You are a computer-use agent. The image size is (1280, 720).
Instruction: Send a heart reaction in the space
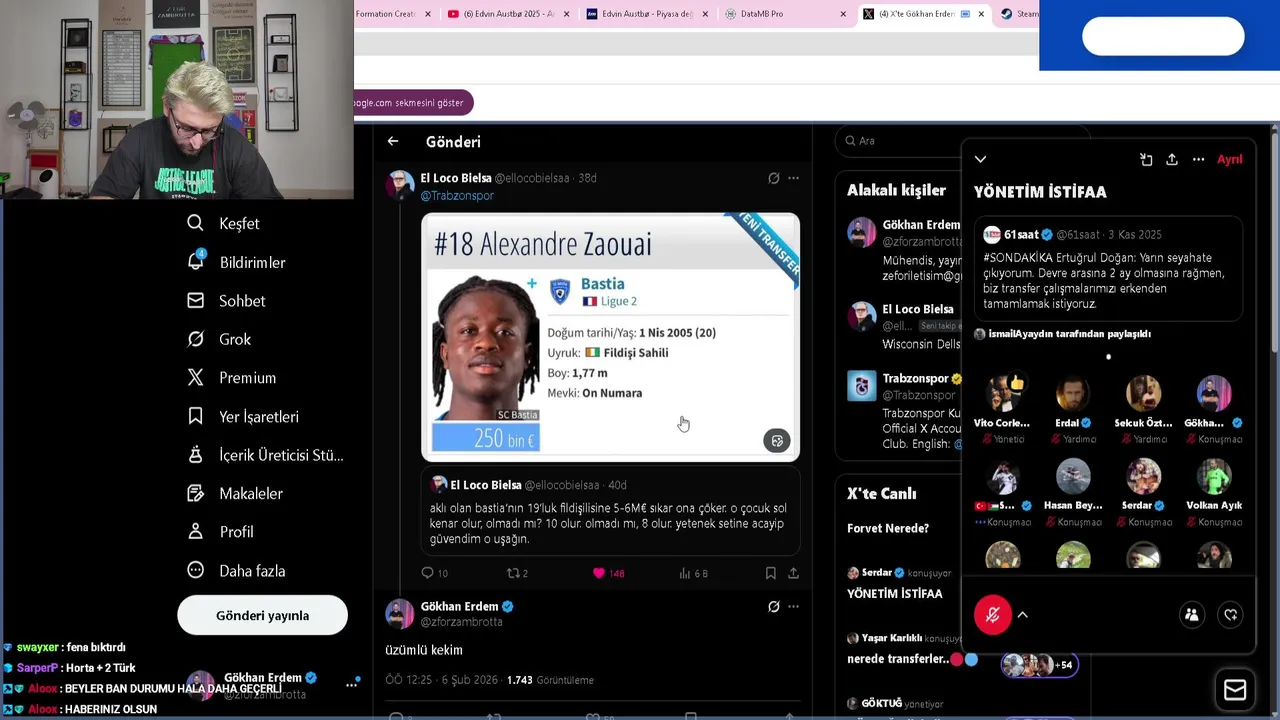point(1231,615)
